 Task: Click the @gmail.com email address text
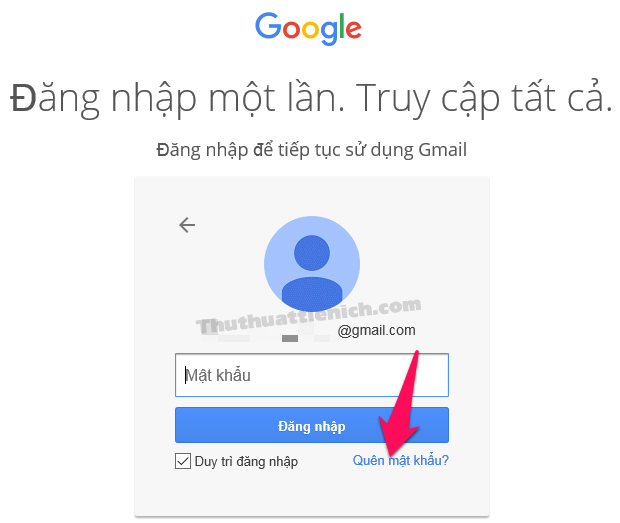[x=376, y=330]
